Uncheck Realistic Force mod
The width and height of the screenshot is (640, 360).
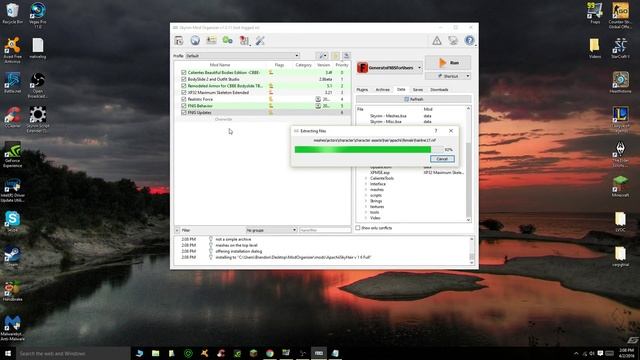[x=184, y=99]
